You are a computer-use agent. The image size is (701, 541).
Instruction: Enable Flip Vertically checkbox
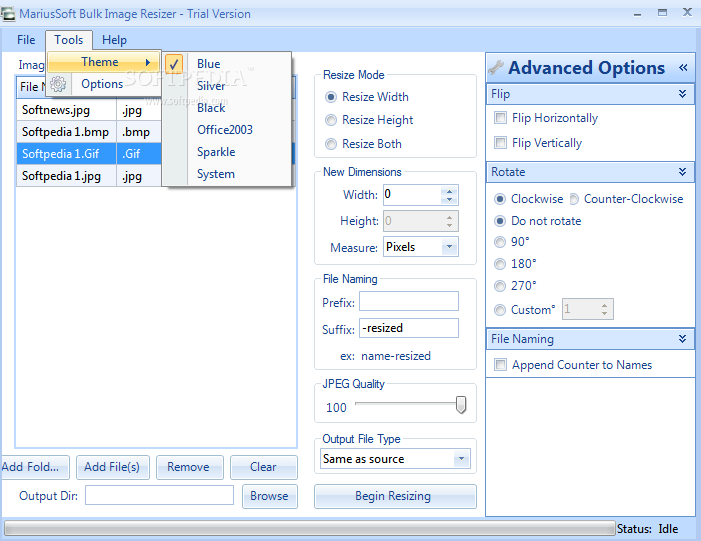pos(500,143)
